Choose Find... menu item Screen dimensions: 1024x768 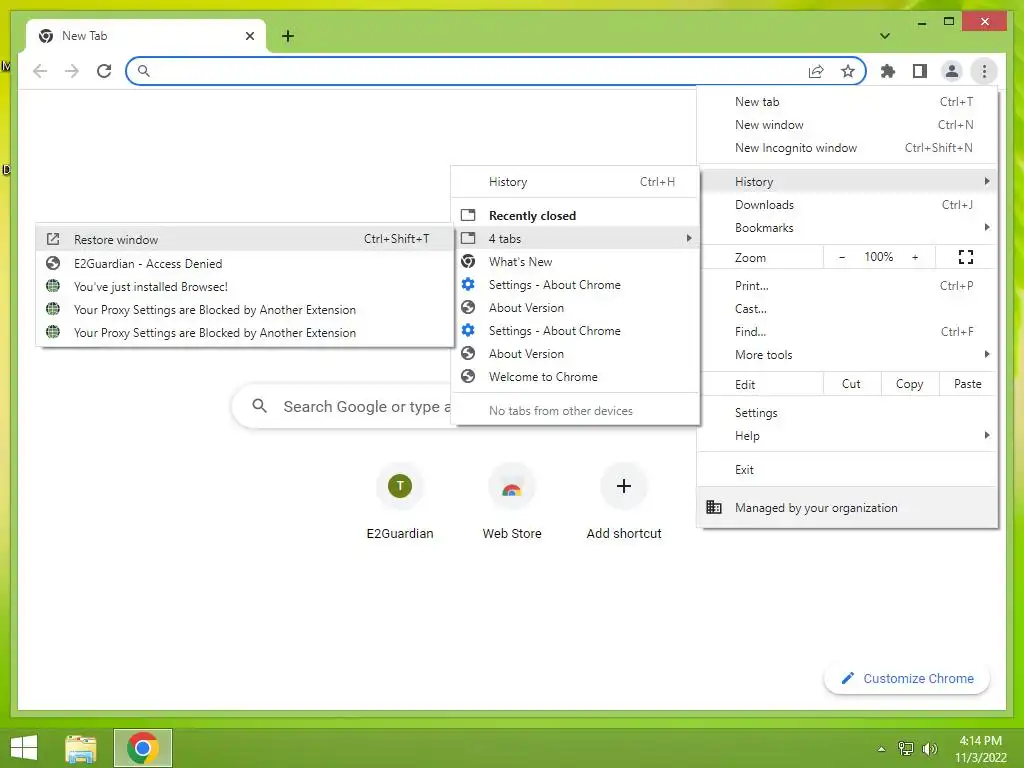pos(847,332)
